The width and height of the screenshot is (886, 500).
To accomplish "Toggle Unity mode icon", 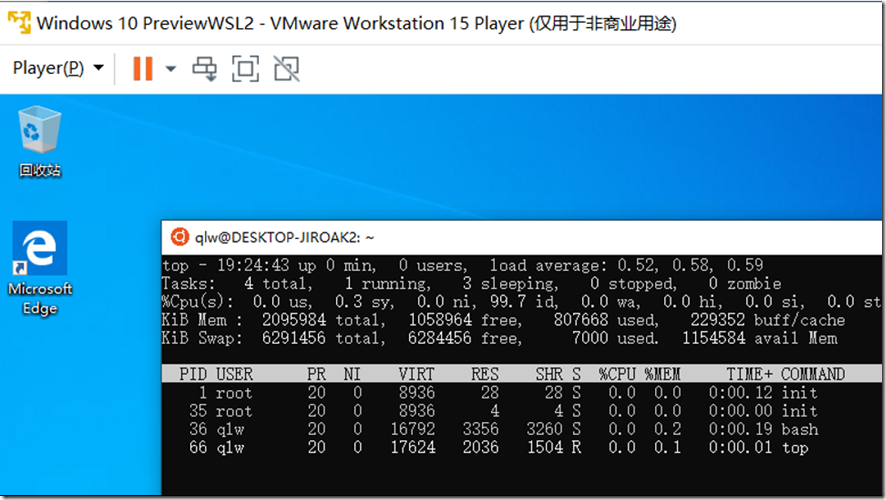I will tap(286, 69).
